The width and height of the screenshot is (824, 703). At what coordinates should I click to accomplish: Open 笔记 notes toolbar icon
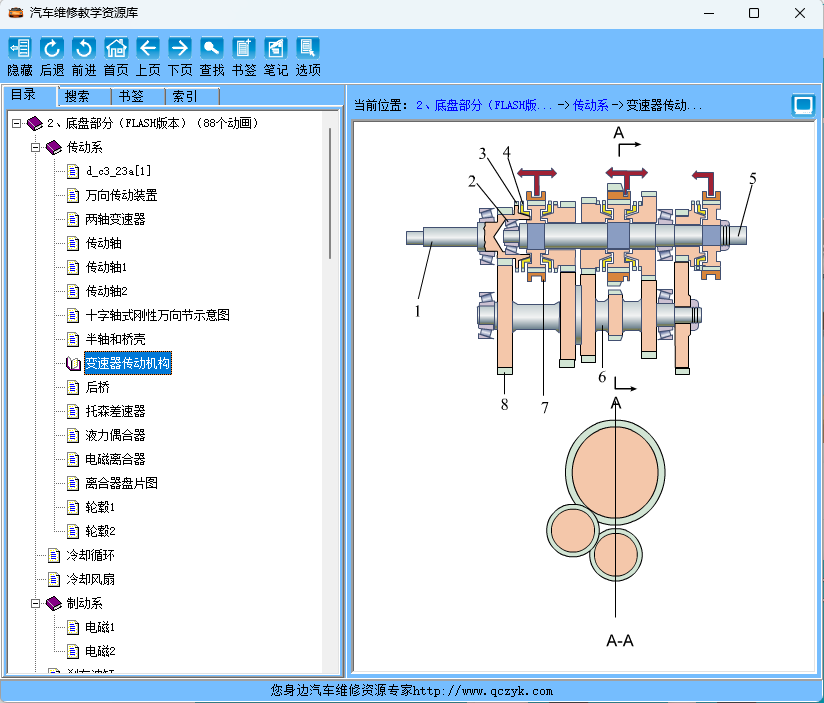coord(276,48)
